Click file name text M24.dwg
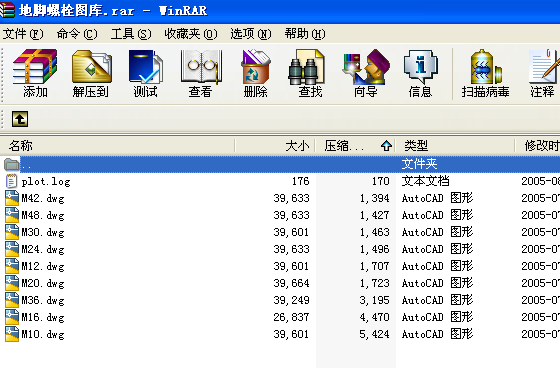 (x=43, y=249)
